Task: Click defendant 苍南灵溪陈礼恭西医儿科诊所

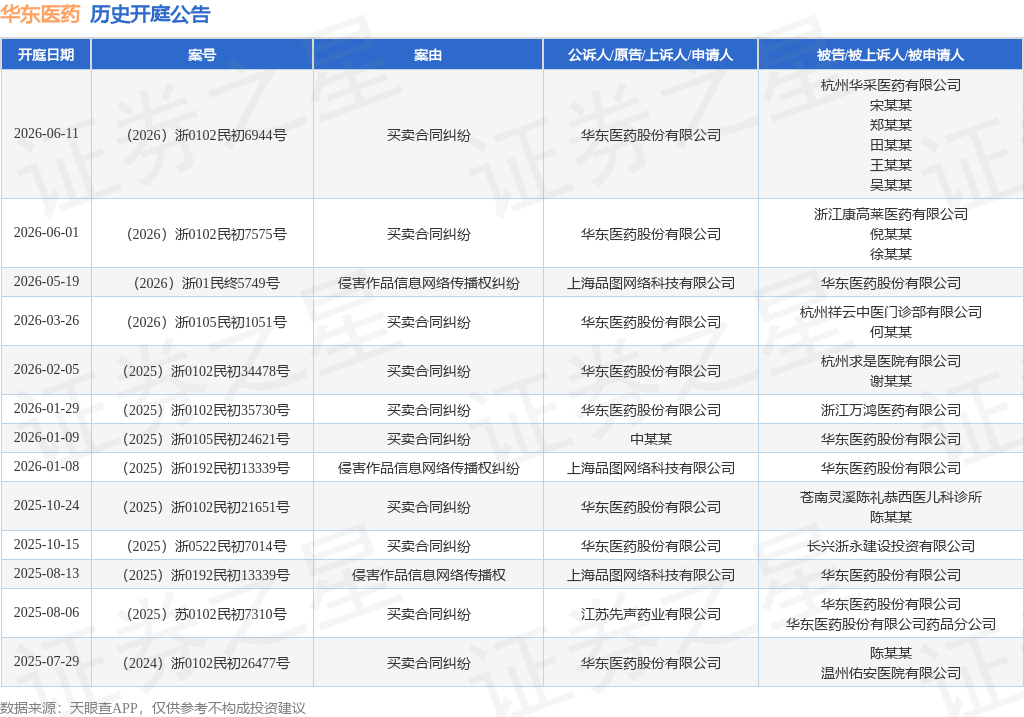Action: (x=891, y=497)
